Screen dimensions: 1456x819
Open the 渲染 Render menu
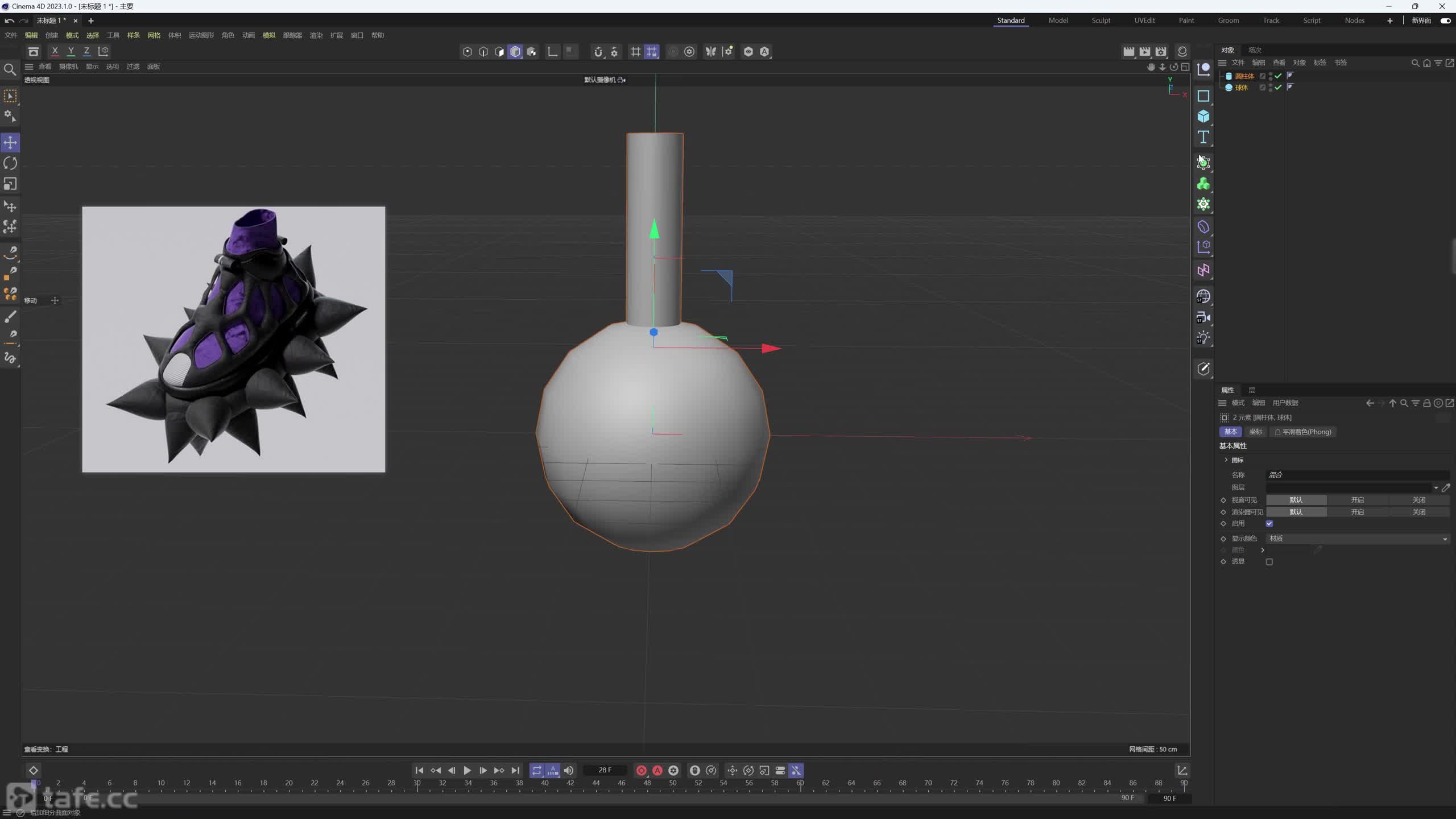316,35
